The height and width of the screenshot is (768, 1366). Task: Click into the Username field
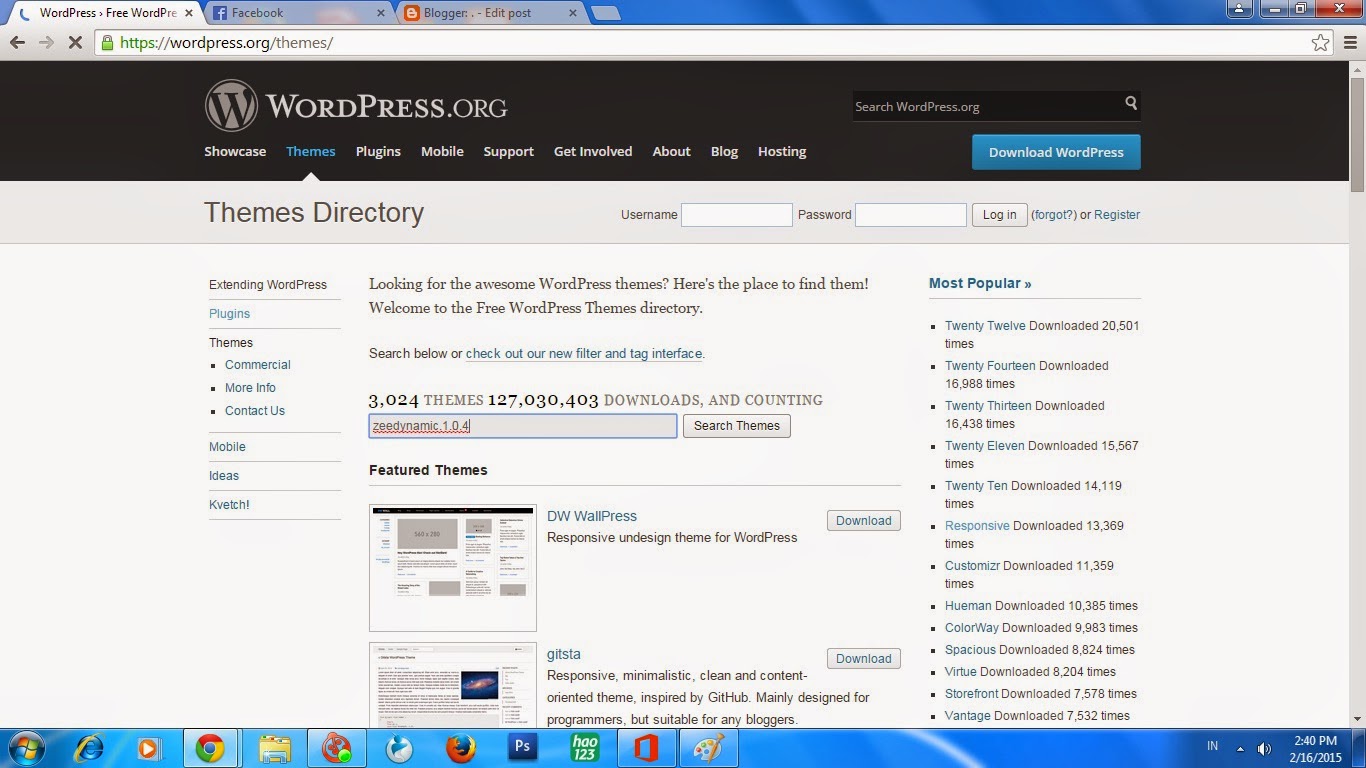[737, 215]
